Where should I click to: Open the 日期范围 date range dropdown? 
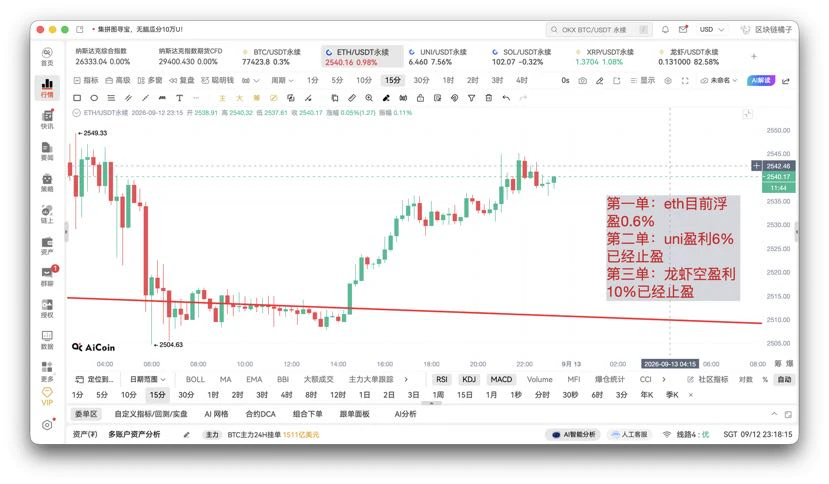[x=148, y=379]
